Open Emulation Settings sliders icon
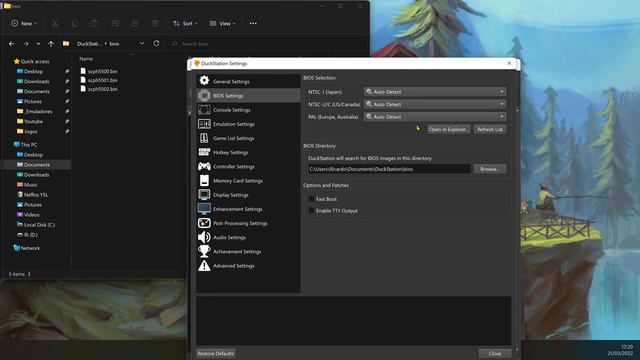 tap(204, 124)
